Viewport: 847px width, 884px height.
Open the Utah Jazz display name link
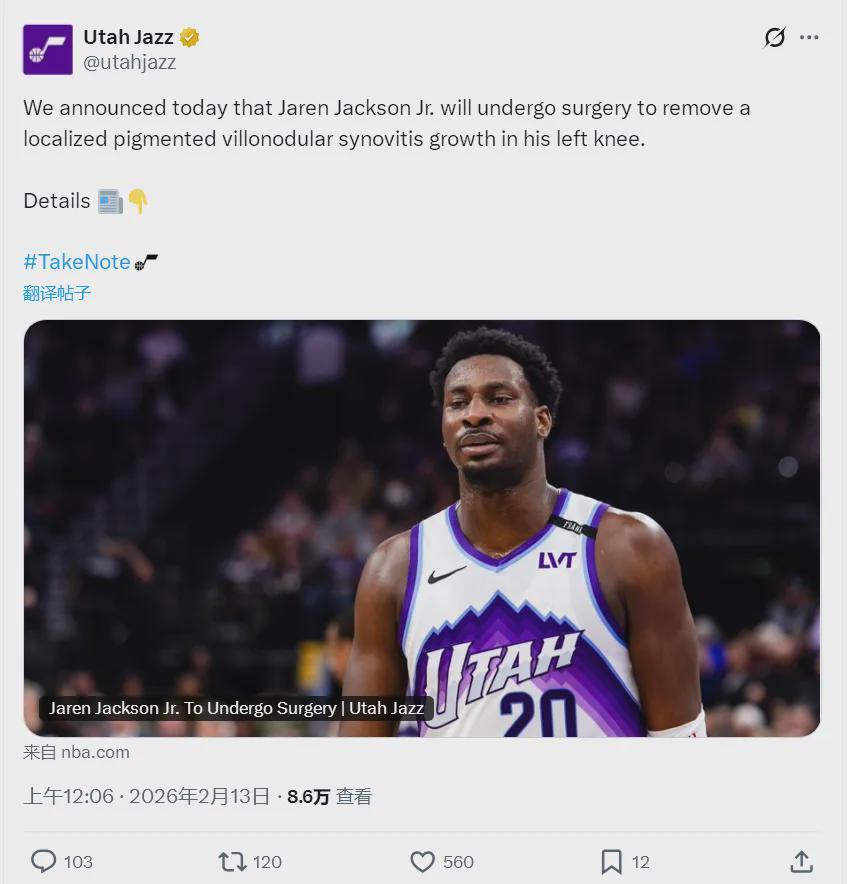pos(128,37)
